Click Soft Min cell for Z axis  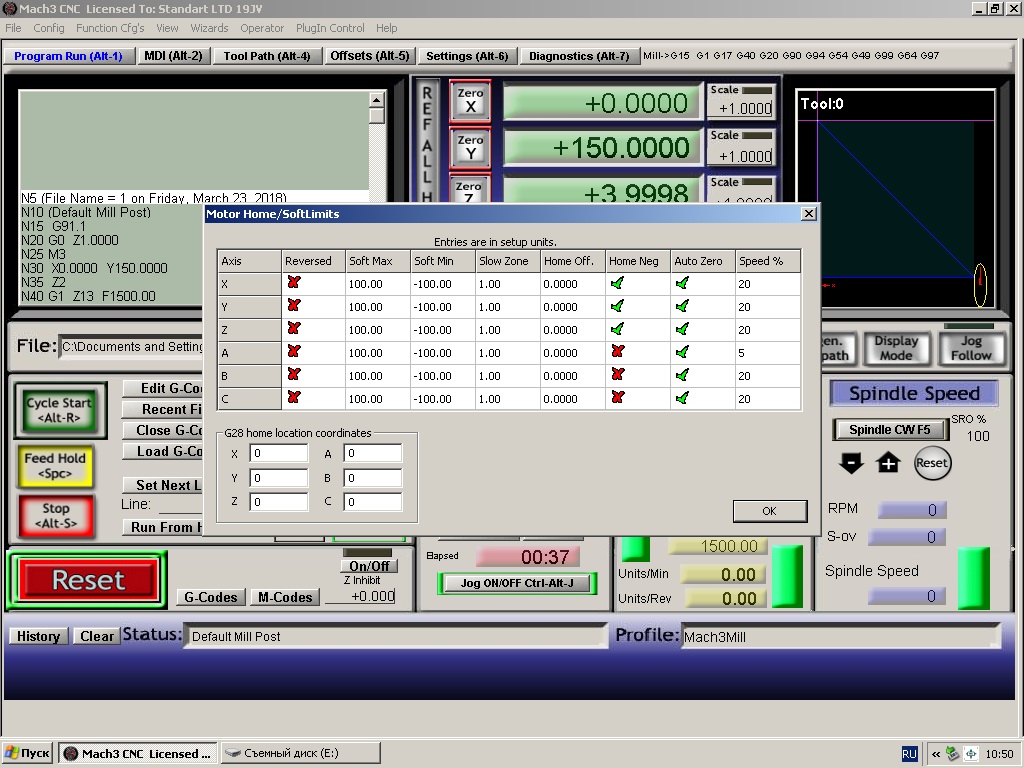point(442,330)
